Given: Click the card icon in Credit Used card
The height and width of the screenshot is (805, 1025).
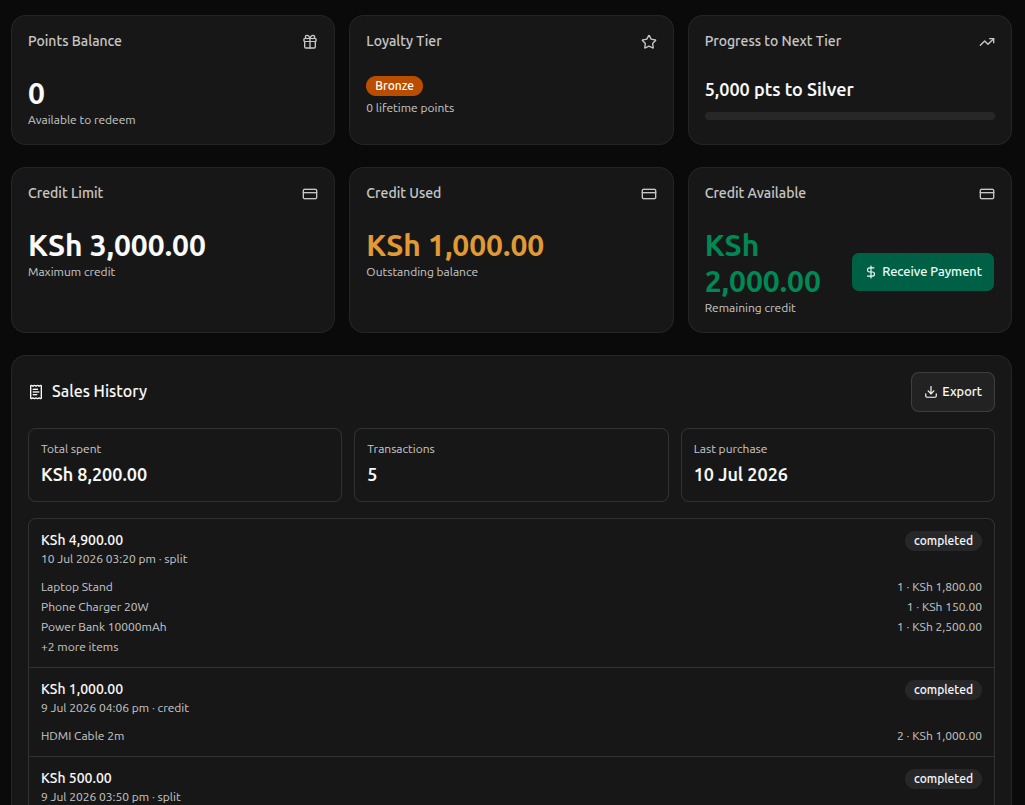Looking at the screenshot, I should (x=648, y=194).
